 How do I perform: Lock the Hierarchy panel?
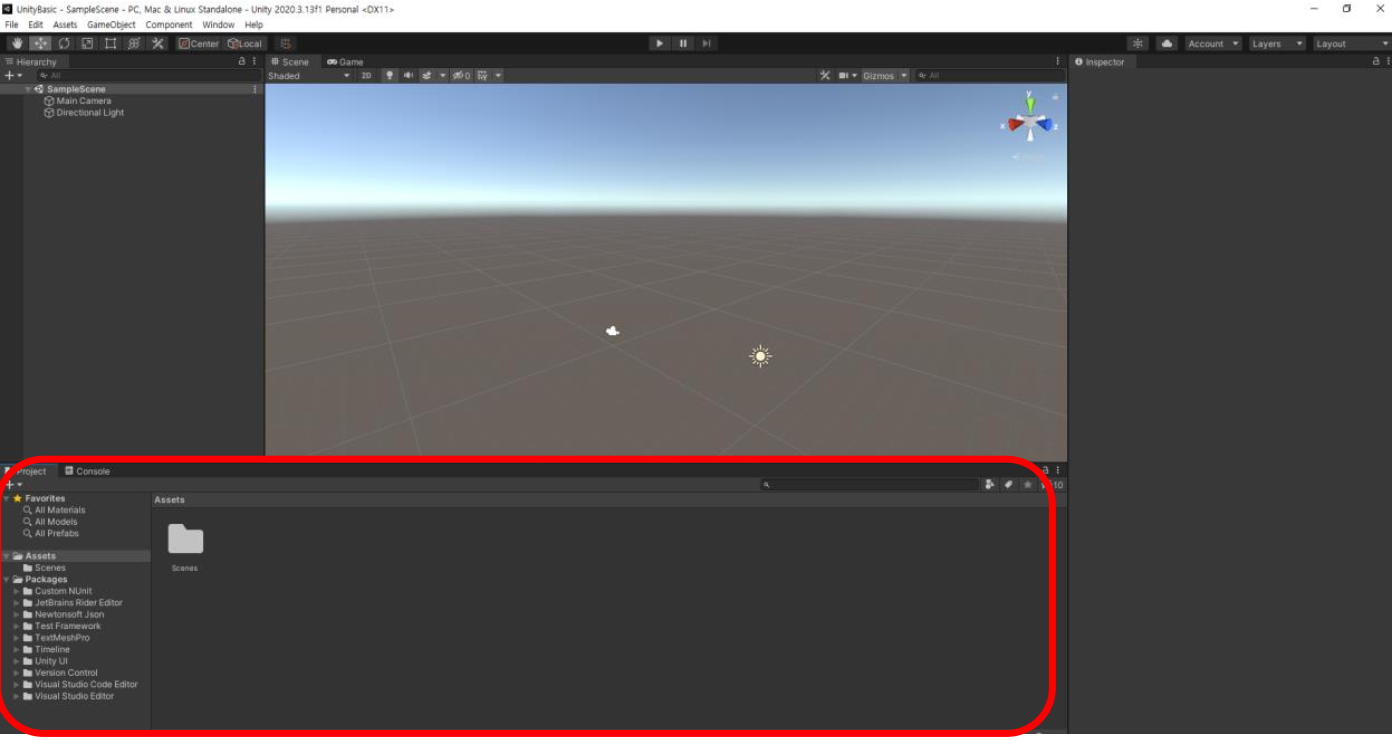[x=241, y=62]
